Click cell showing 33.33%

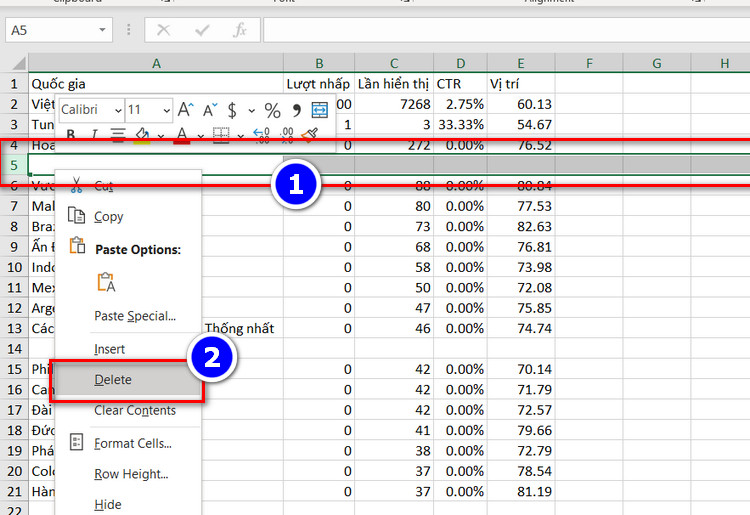click(461, 124)
